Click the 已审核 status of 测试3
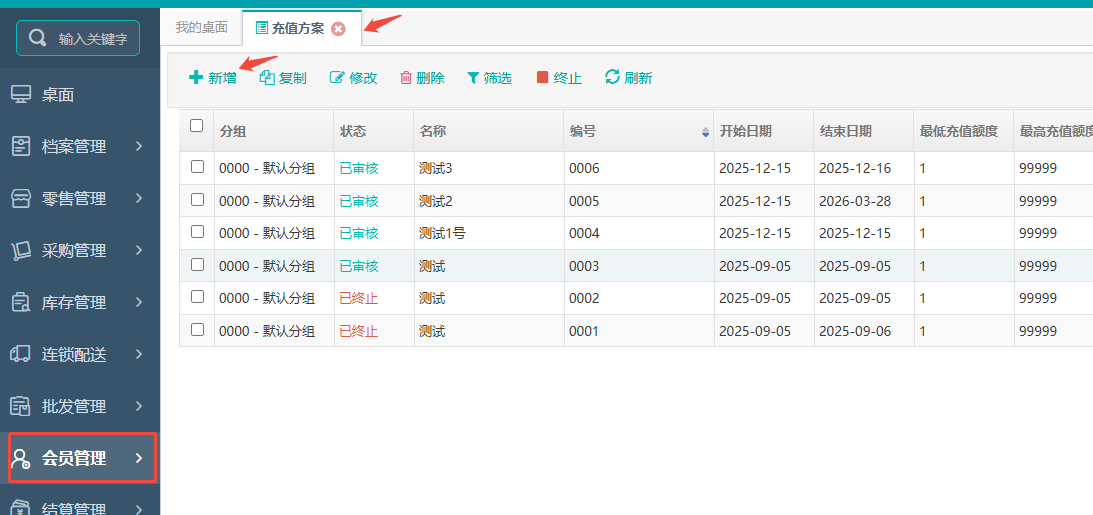Screen dimensions: 1093x515 pos(359,168)
